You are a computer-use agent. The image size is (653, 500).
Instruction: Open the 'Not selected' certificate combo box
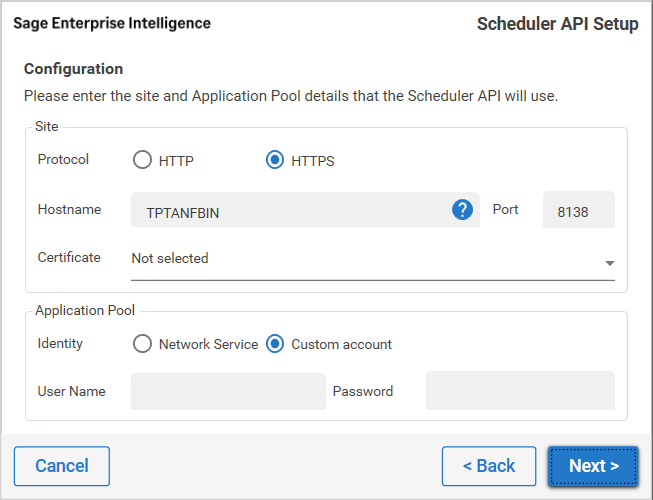tap(360, 259)
